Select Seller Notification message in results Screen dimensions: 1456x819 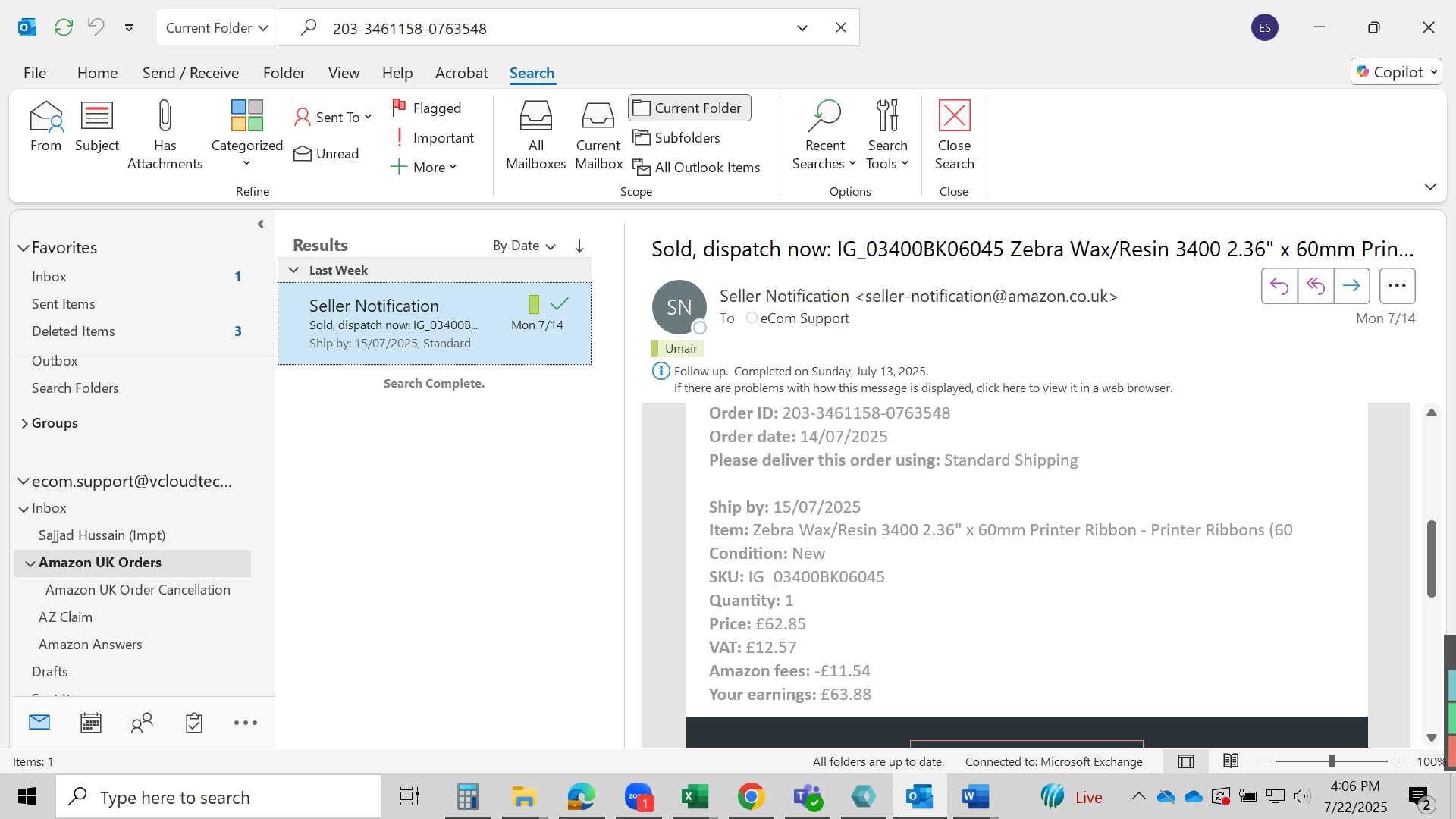pos(435,324)
